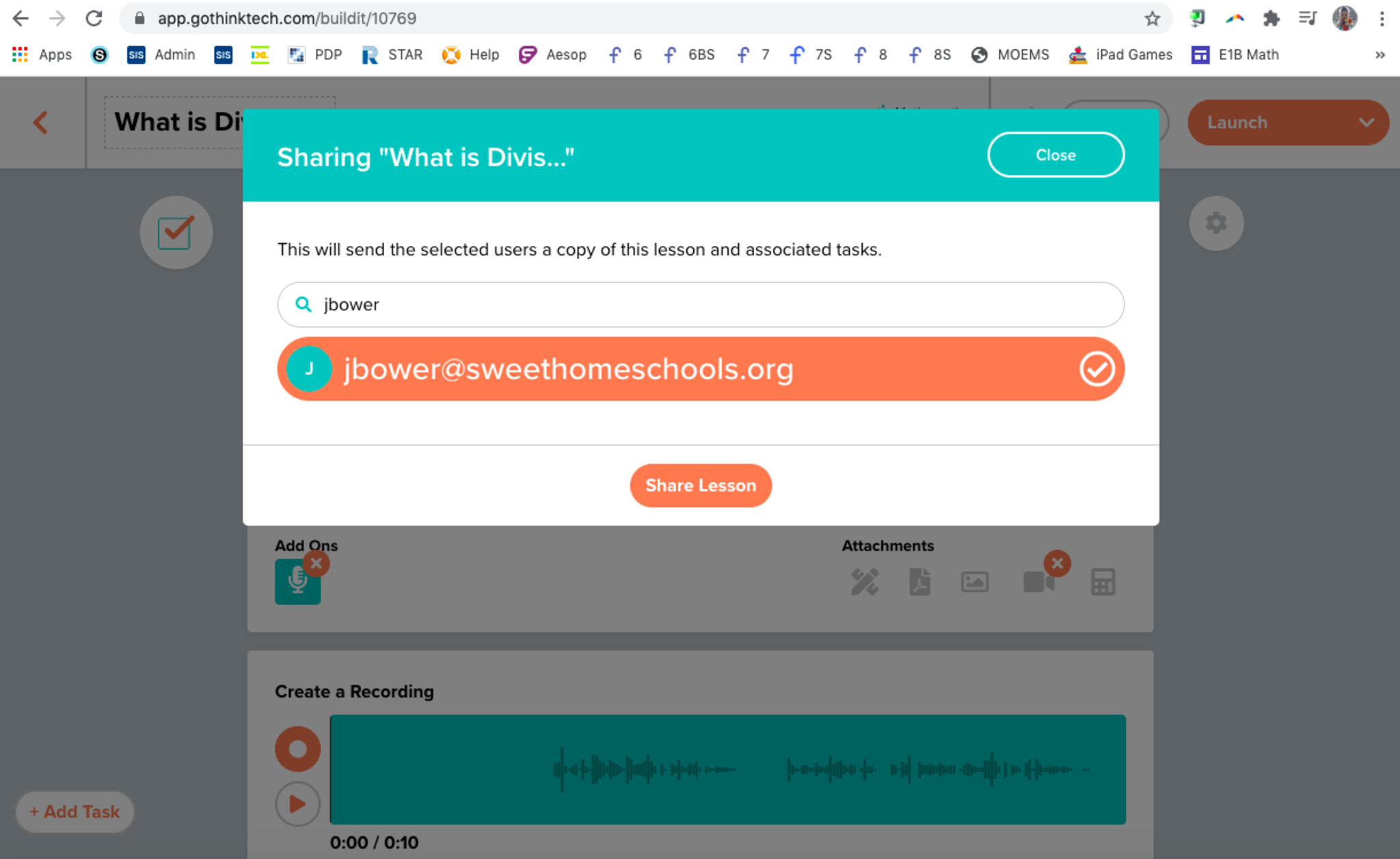Open the iPad Games bookmark

[x=1121, y=55]
